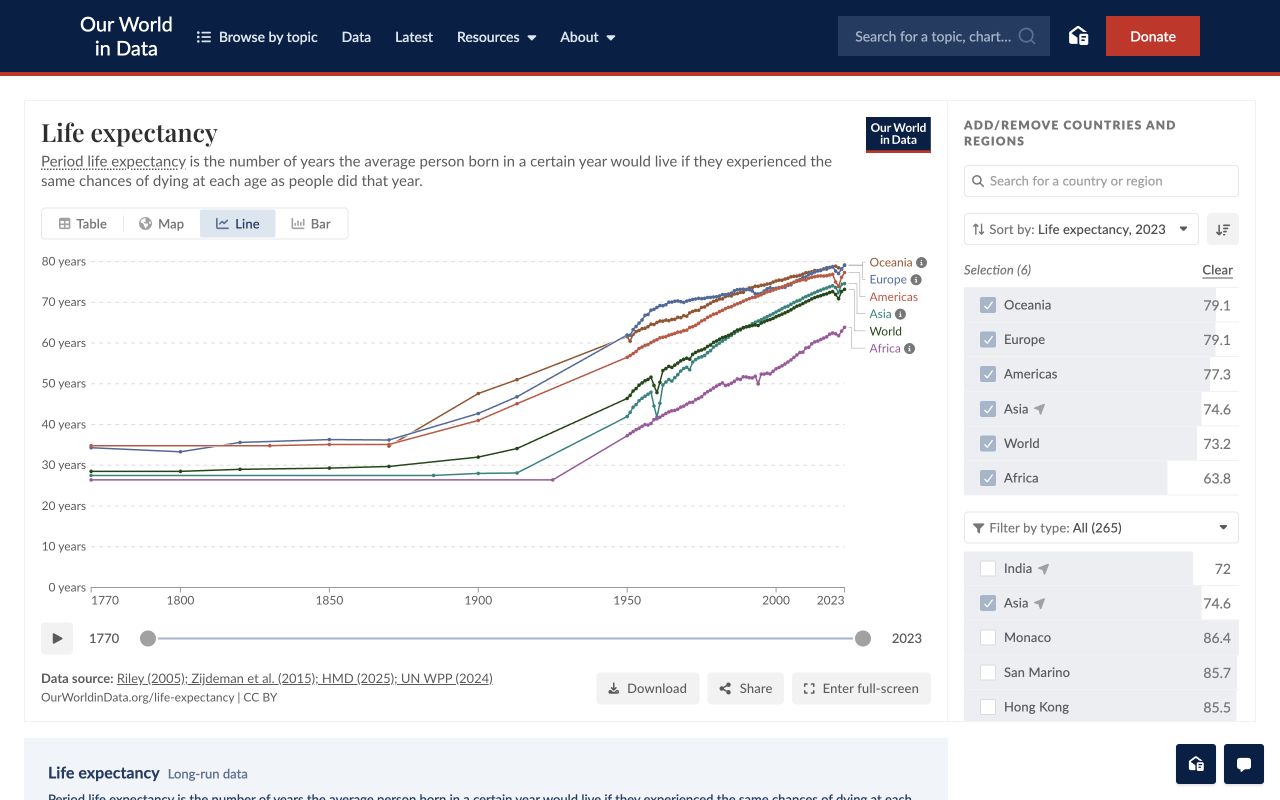Open Browse by topic menu

(257, 37)
